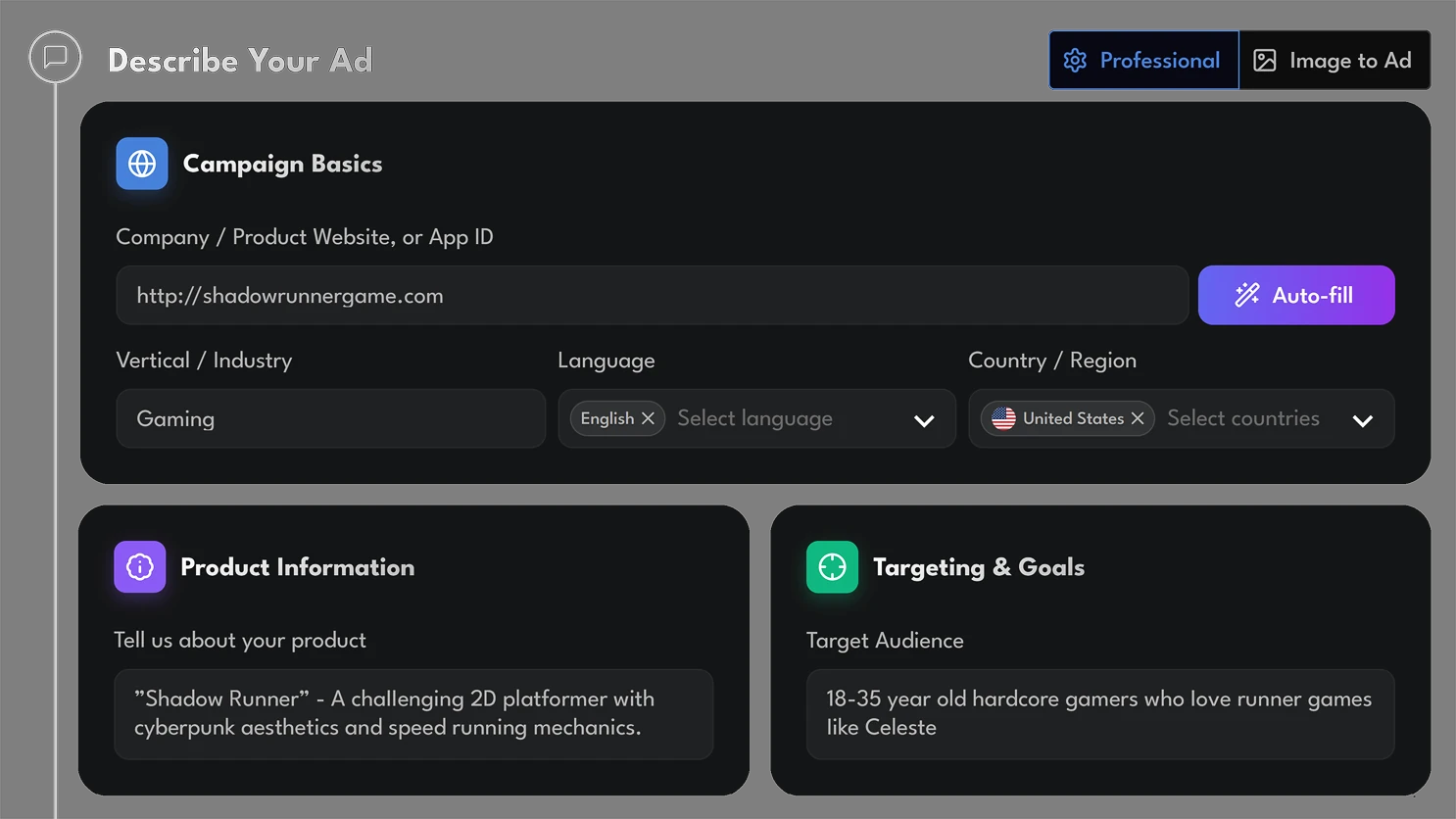Image resolution: width=1456 pixels, height=819 pixels.
Task: Open the Select language field
Action: point(774,418)
